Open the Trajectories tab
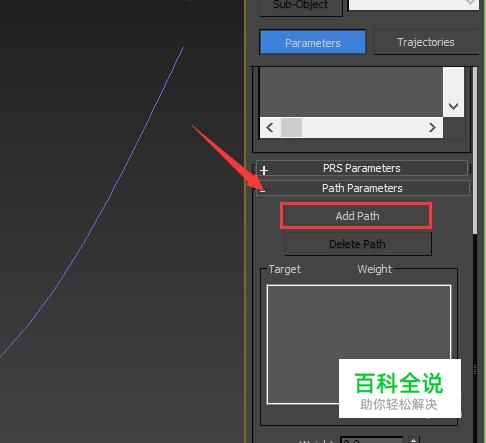 426,42
